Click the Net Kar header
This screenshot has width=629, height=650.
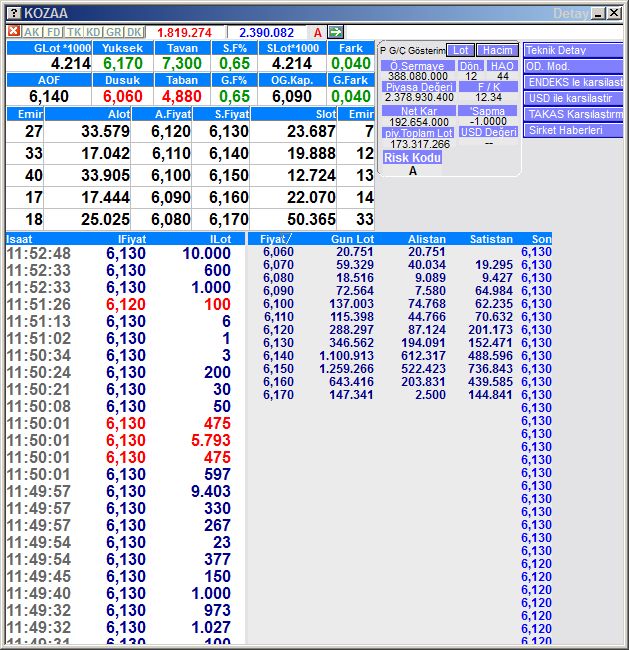point(419,111)
